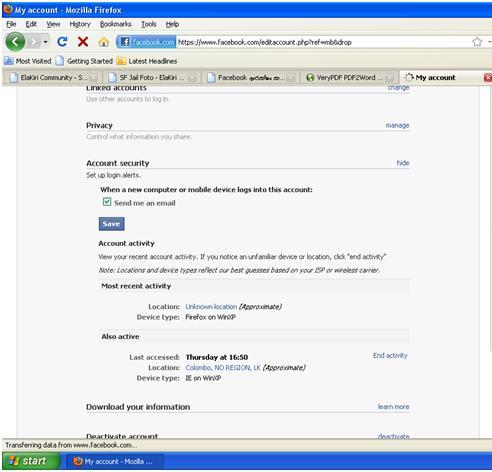The height and width of the screenshot is (472, 492).
Task: Click the Download your information heading
Action: pos(138,407)
